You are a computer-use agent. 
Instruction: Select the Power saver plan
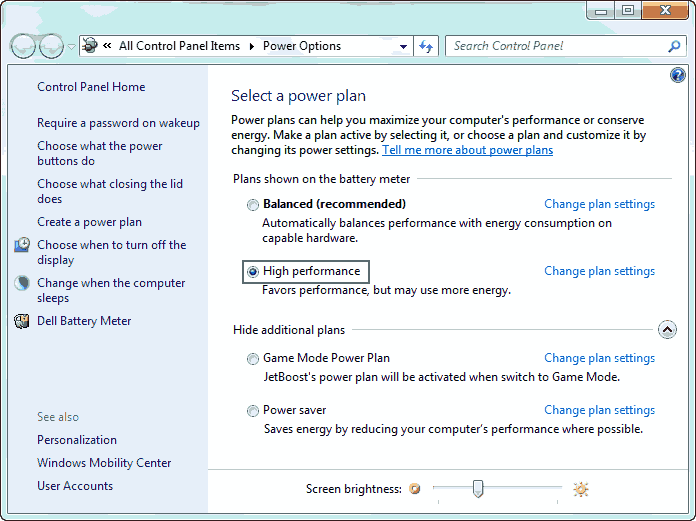253,410
